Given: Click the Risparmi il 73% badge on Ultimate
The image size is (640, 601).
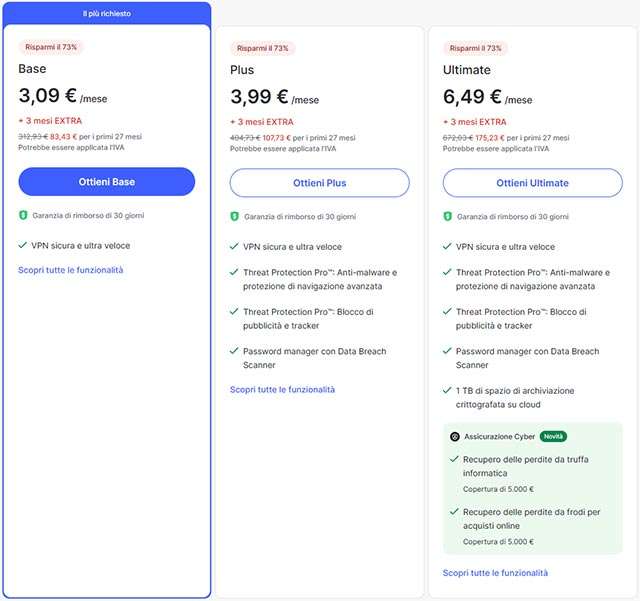Looking at the screenshot, I should [476, 48].
